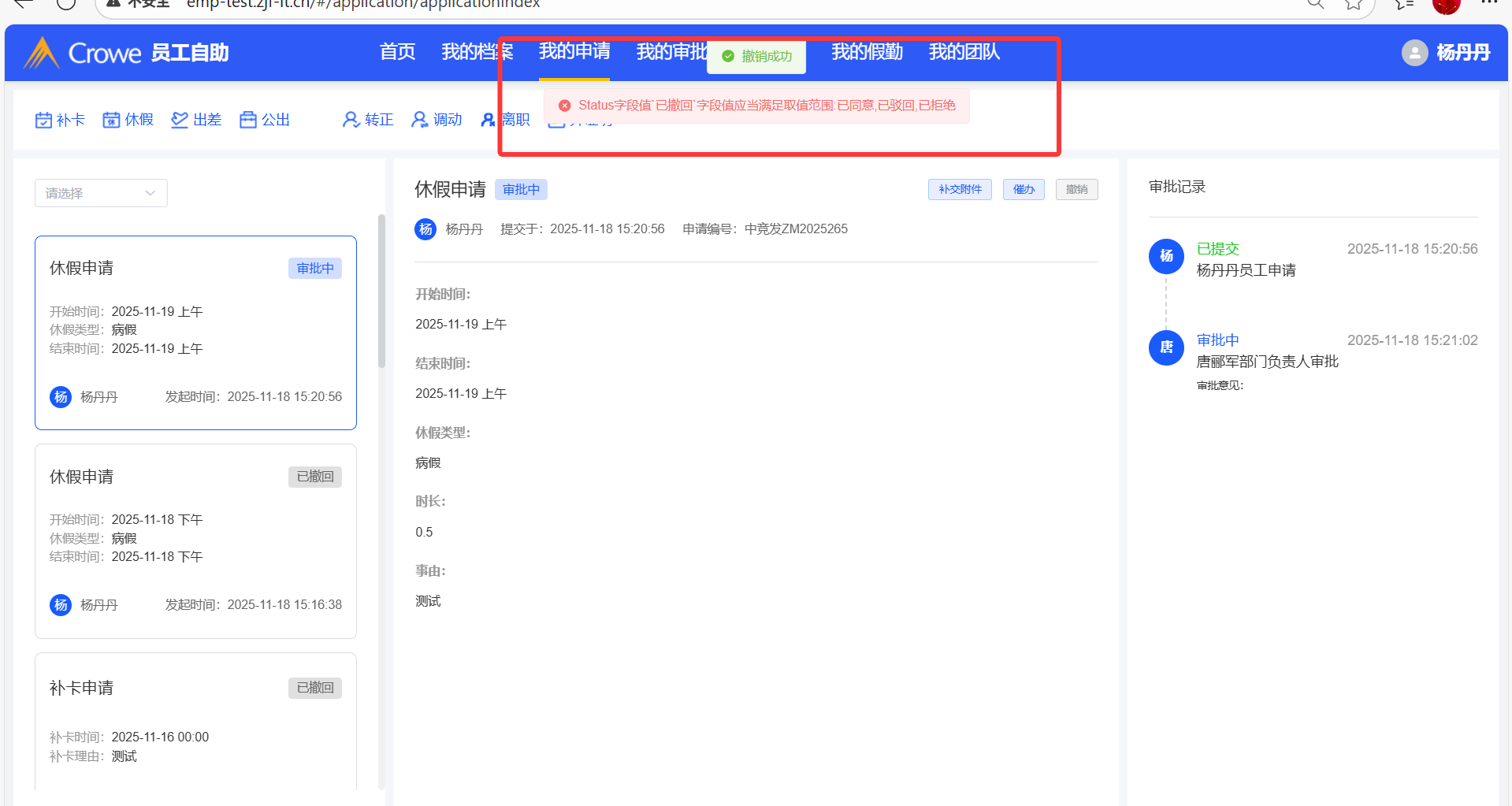The height and width of the screenshot is (806, 1512).
Task: Click the 已提交 status in 审批记录
Action: (1218, 249)
